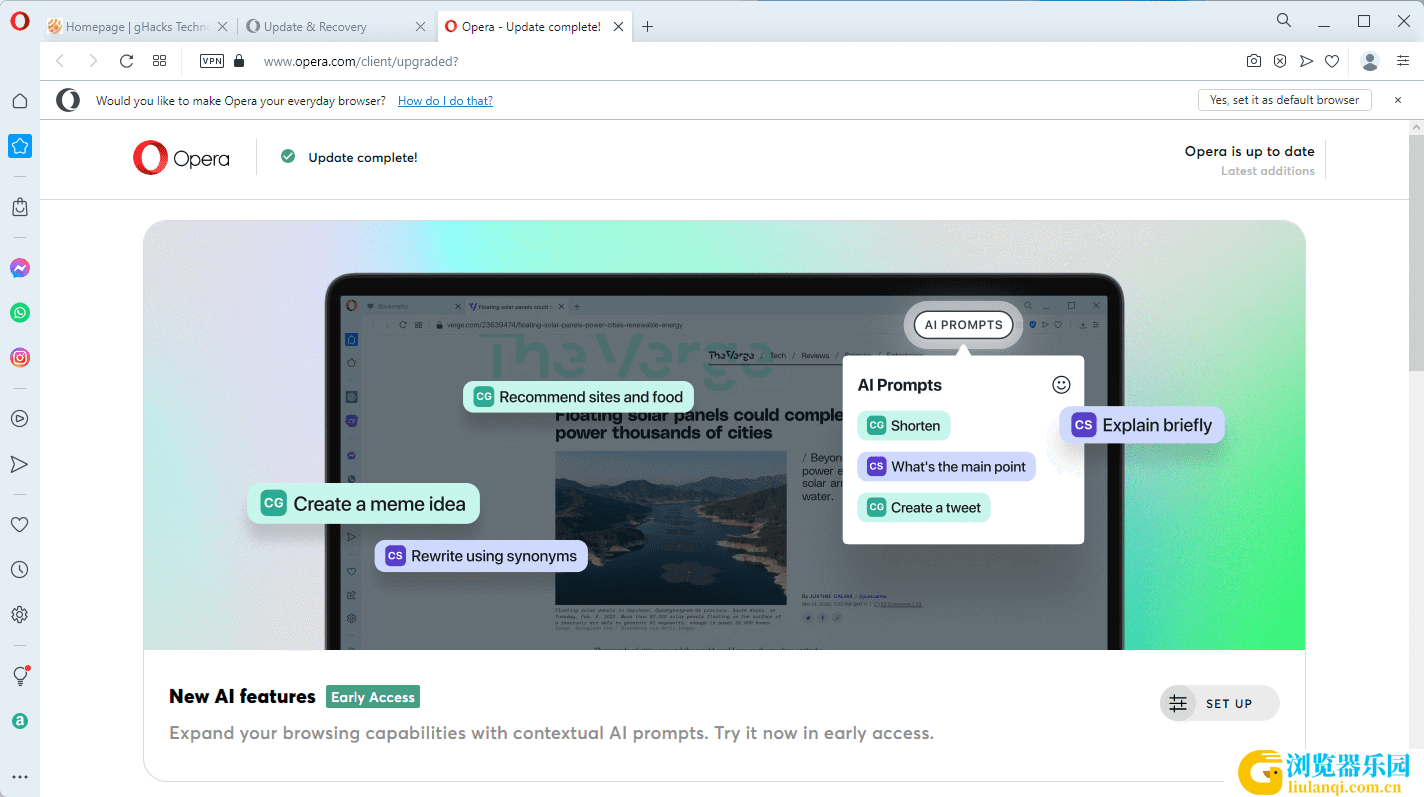Image resolution: width=1424 pixels, height=797 pixels.
Task: Reload the current page
Action: point(126,61)
